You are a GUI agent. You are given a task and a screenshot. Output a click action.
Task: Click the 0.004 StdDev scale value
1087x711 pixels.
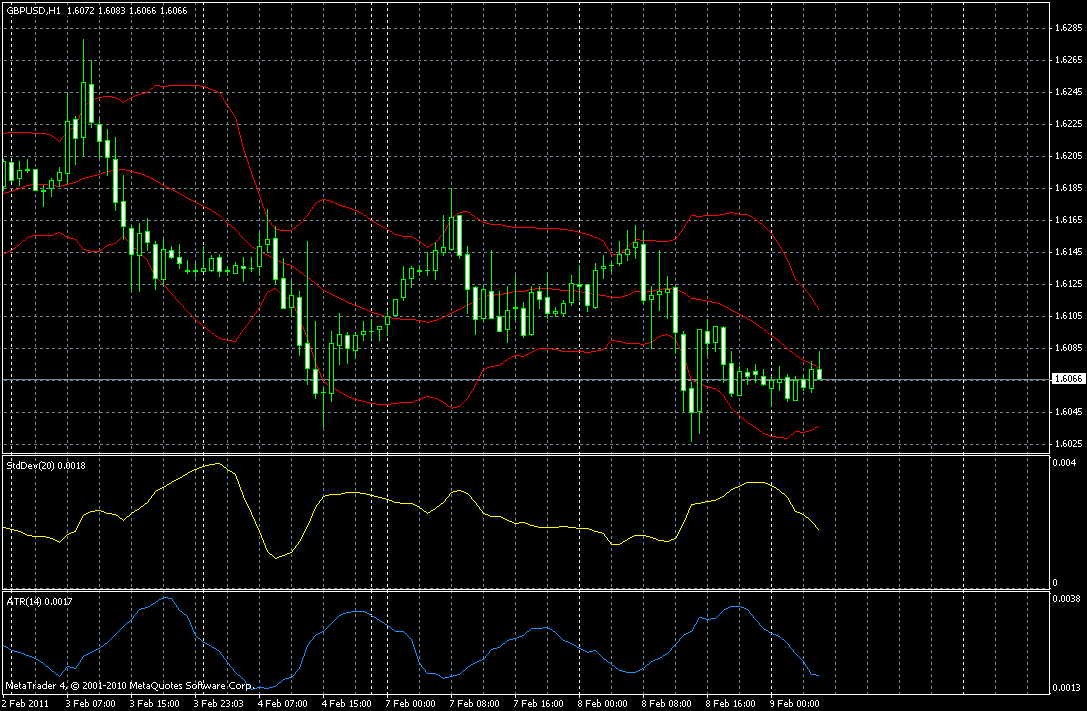coord(1063,462)
